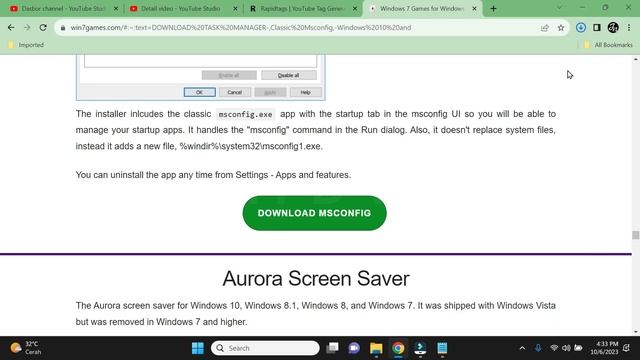Click microphone icon in system tray
Screen dimensions: 640x360
click(538, 348)
